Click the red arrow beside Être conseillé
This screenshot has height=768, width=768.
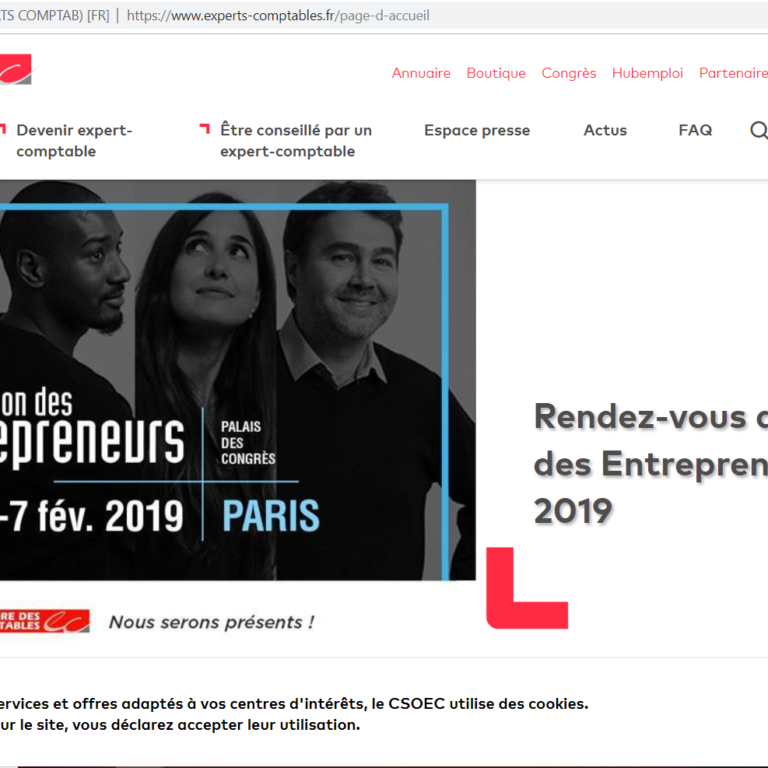coord(205,129)
